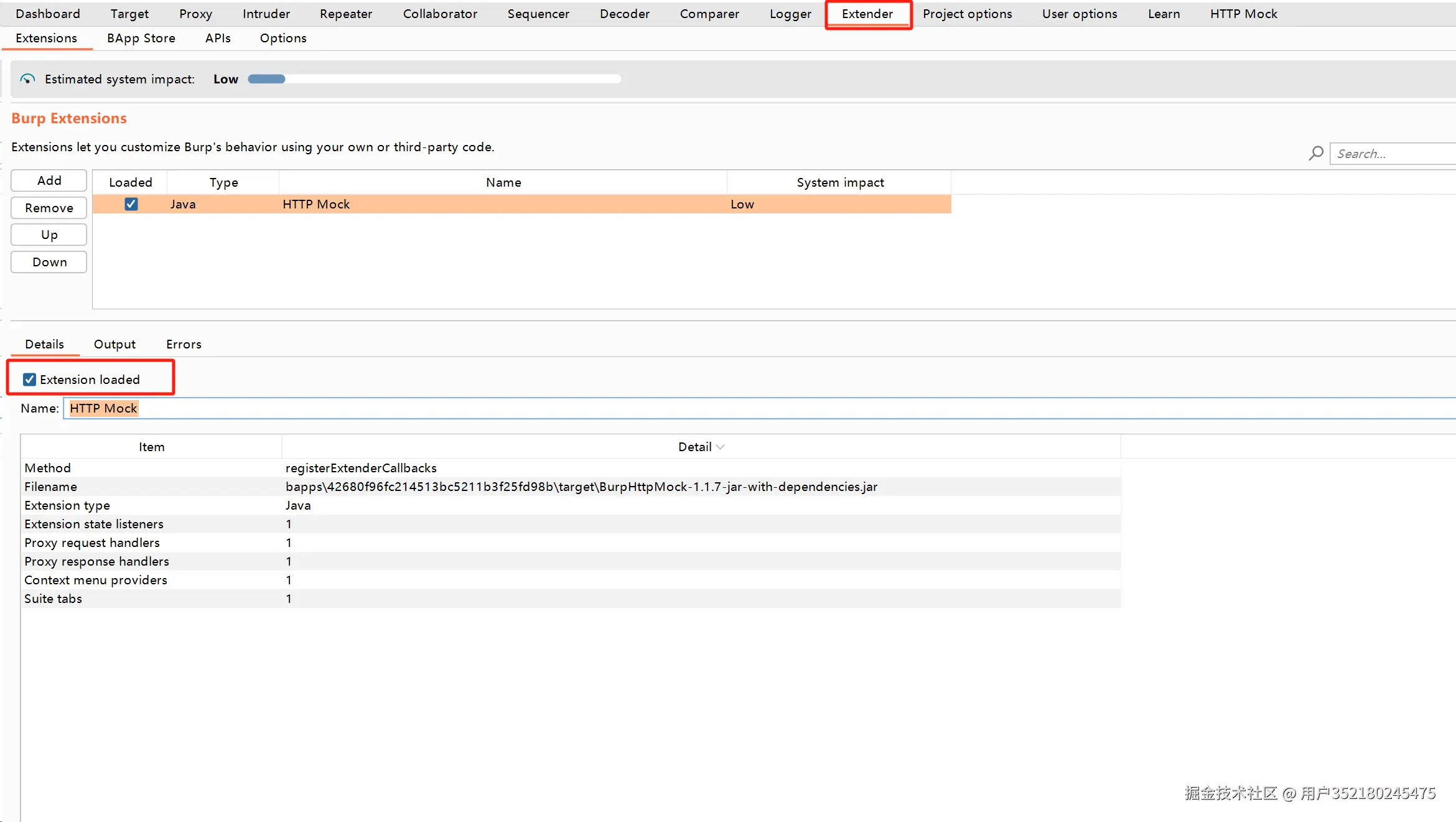1456x822 pixels.
Task: Click the Down button
Action: 49,262
